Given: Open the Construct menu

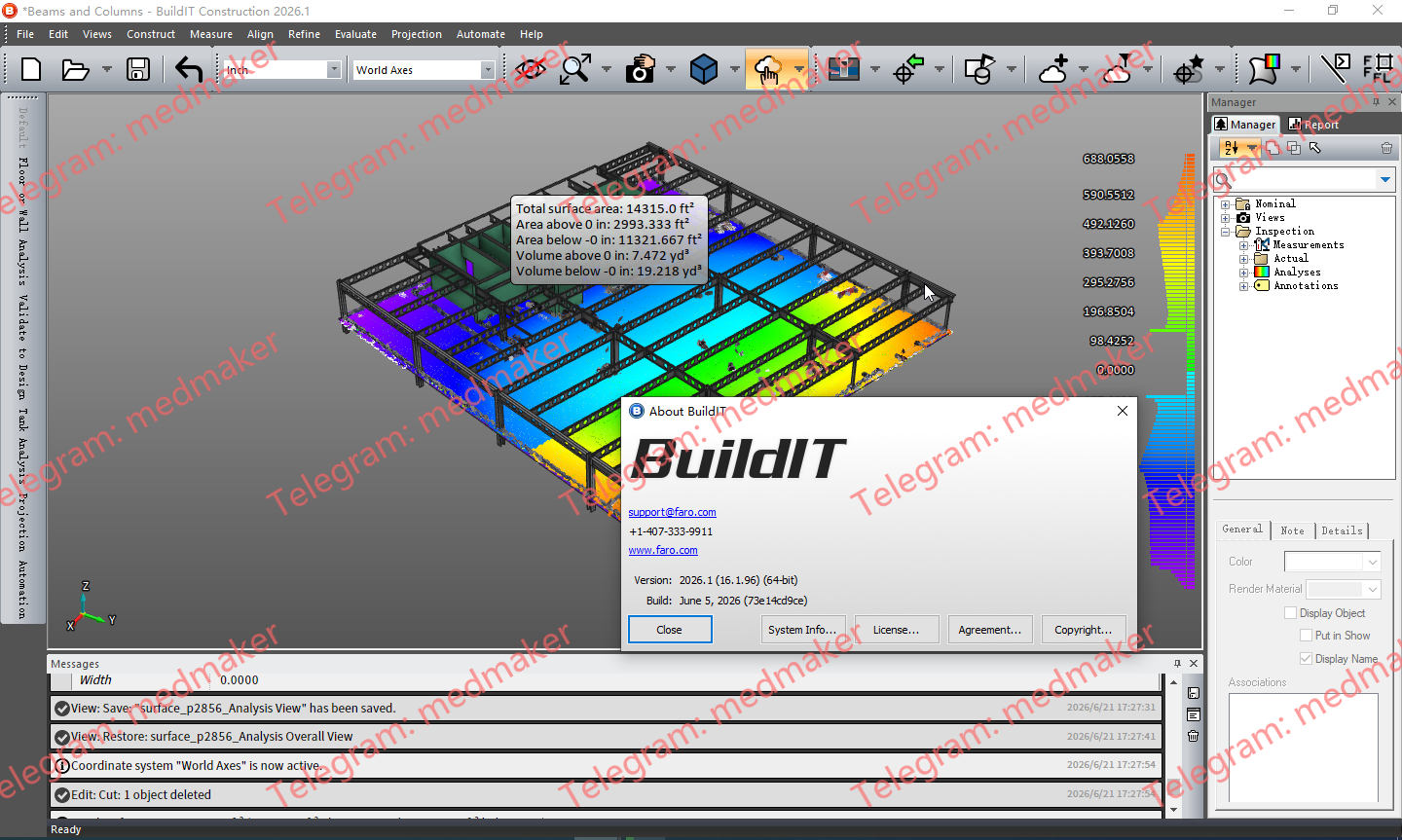Looking at the screenshot, I should [x=151, y=34].
